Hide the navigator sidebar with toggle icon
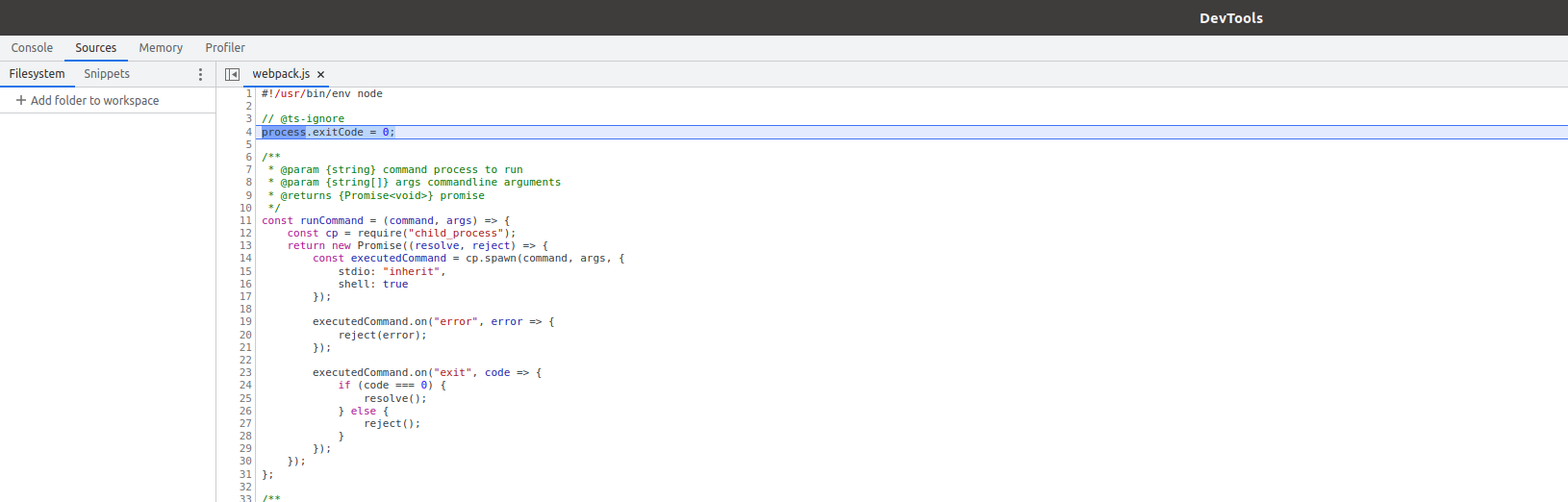Viewport: 1568px width, 502px height. click(232, 74)
